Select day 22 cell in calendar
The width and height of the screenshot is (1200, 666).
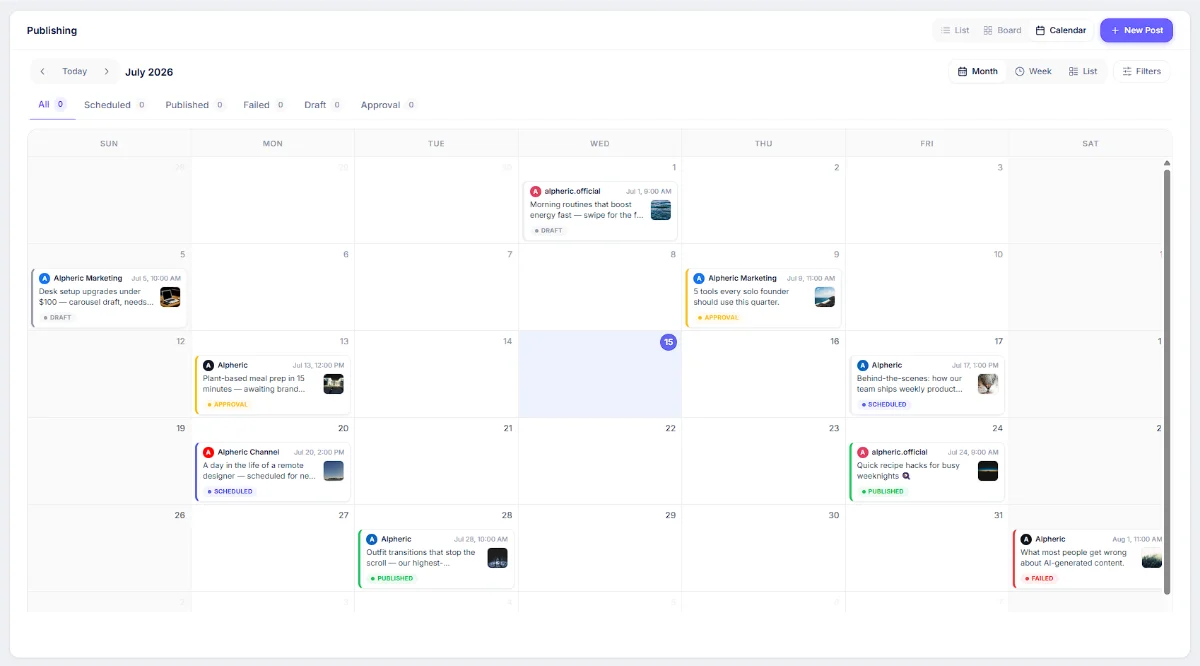pos(600,461)
